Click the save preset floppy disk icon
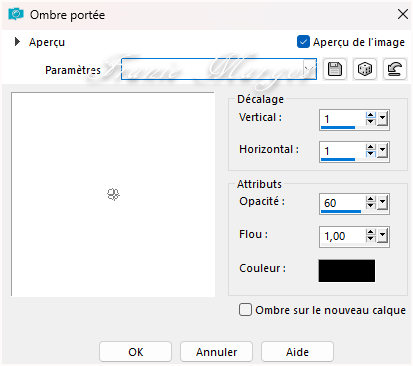Viewport: 413px width, 366px height. pyautogui.click(x=335, y=69)
